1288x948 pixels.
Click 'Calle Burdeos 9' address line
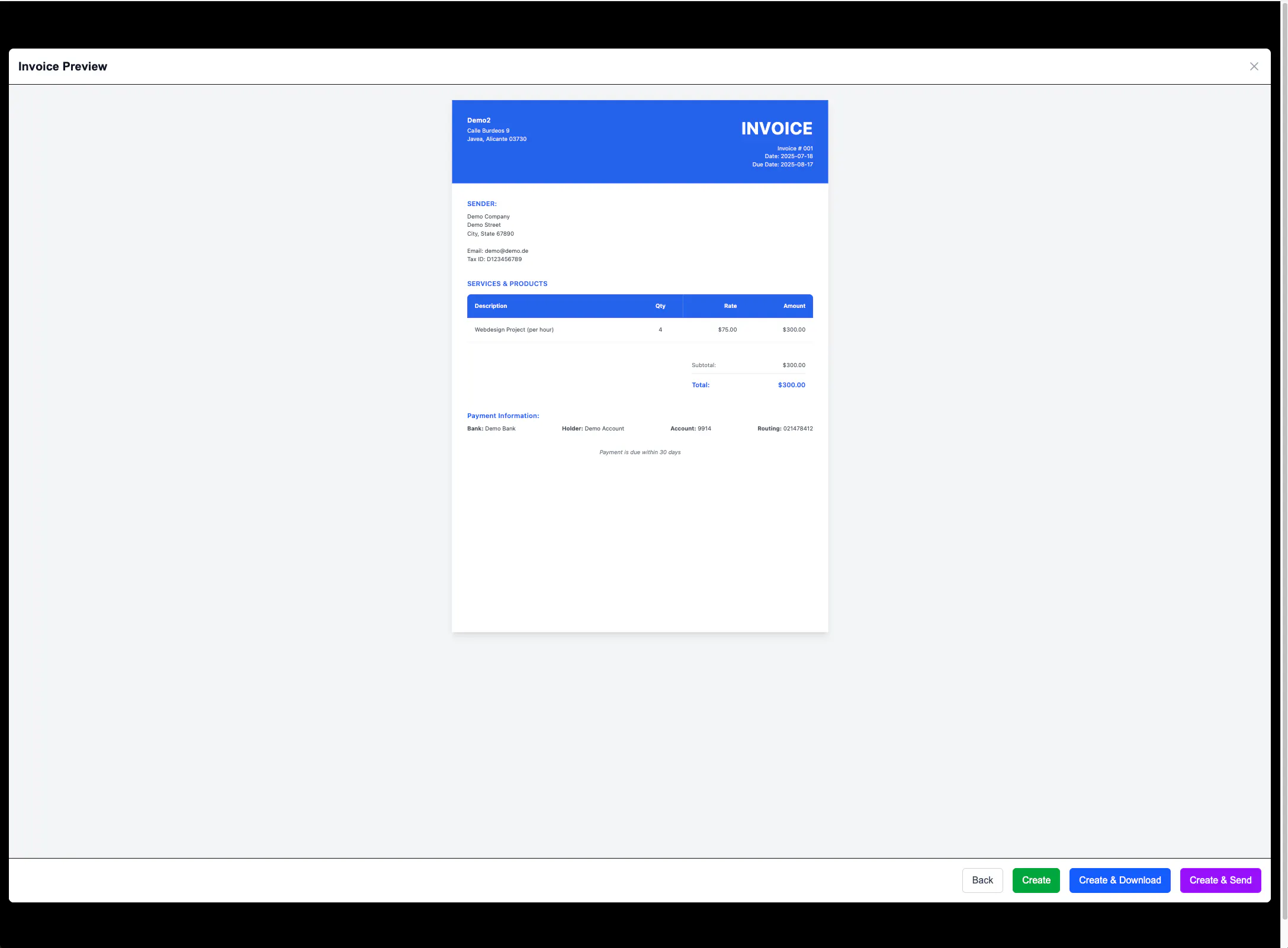pos(488,131)
